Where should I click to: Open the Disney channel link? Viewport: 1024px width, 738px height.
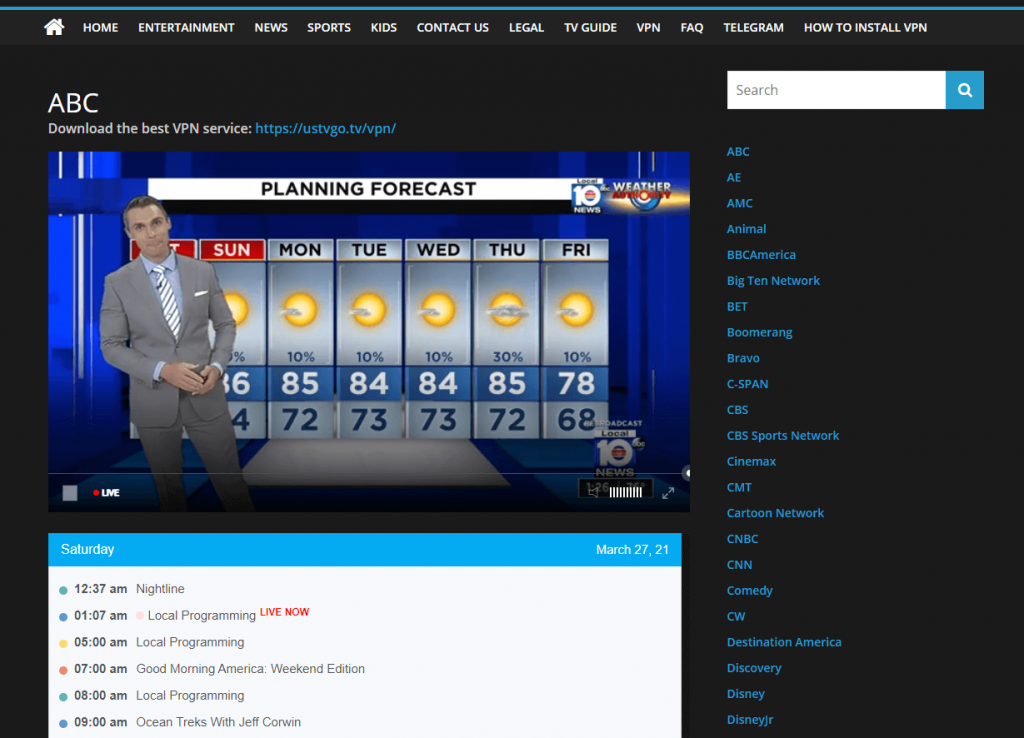point(746,694)
